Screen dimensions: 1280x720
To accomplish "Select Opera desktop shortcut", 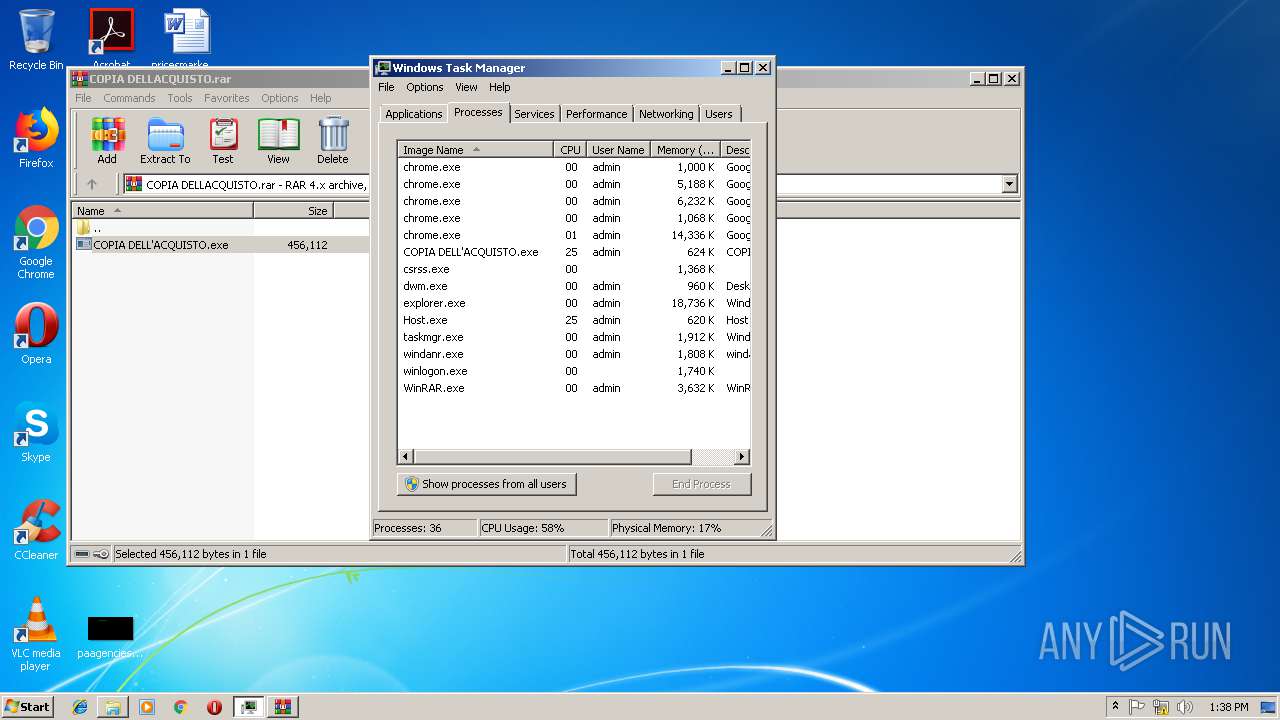I will pos(36,334).
